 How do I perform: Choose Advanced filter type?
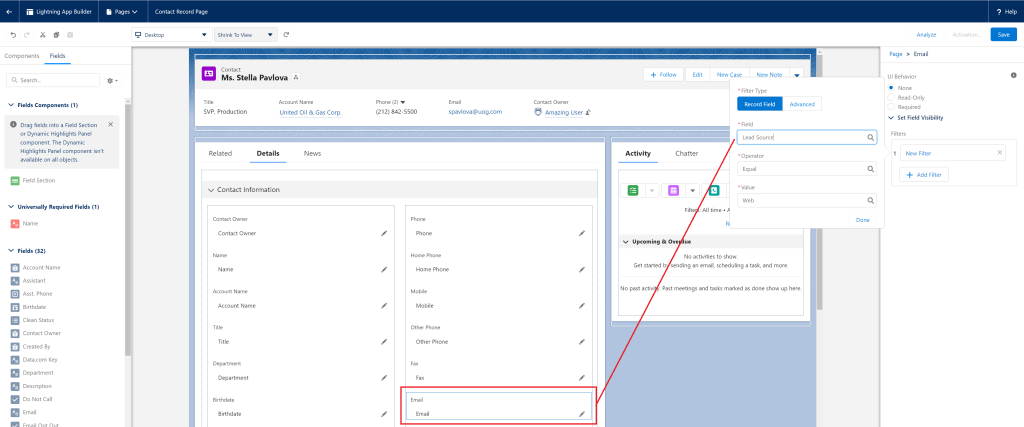(x=802, y=104)
